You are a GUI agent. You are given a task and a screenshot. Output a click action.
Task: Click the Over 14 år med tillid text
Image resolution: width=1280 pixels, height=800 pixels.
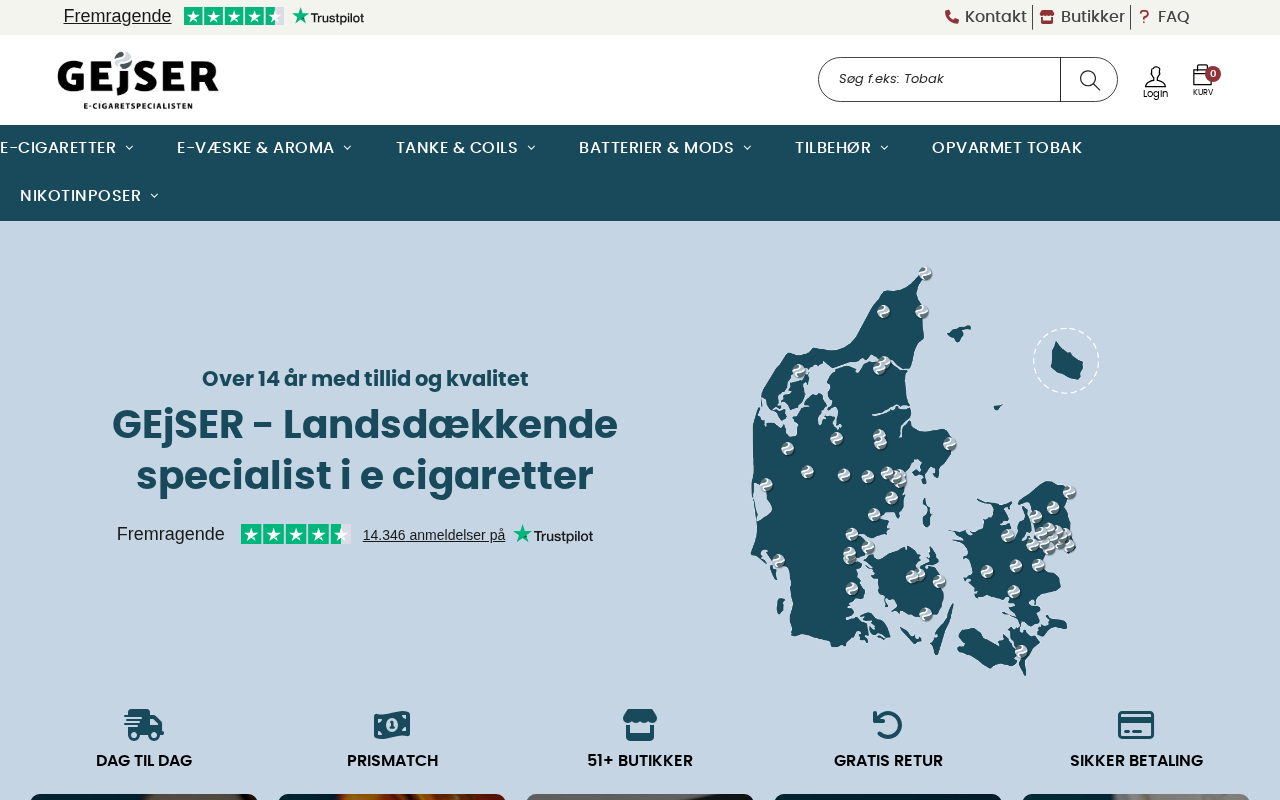[365, 379]
